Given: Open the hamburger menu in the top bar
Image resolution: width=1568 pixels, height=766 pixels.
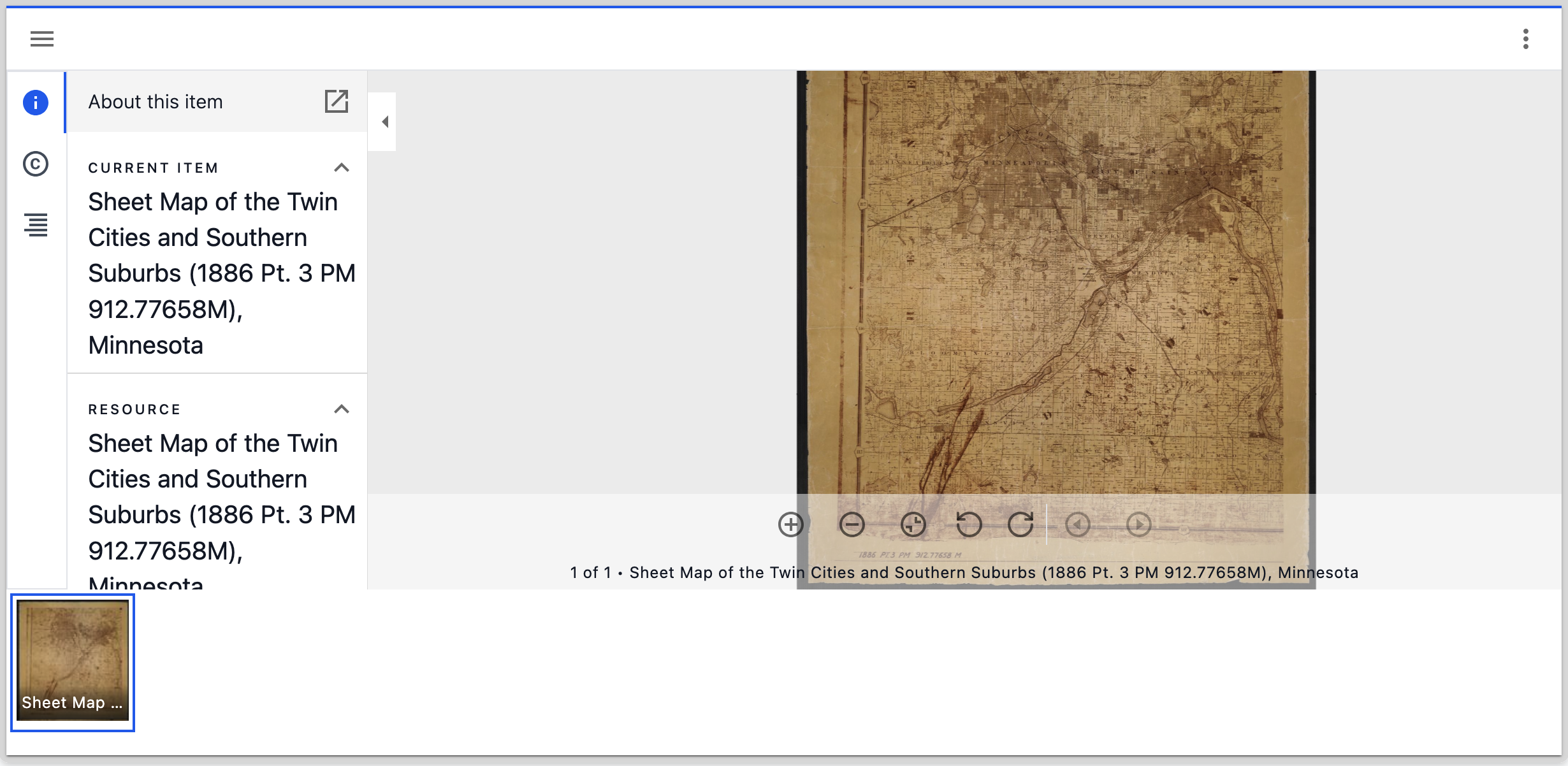Looking at the screenshot, I should (42, 39).
